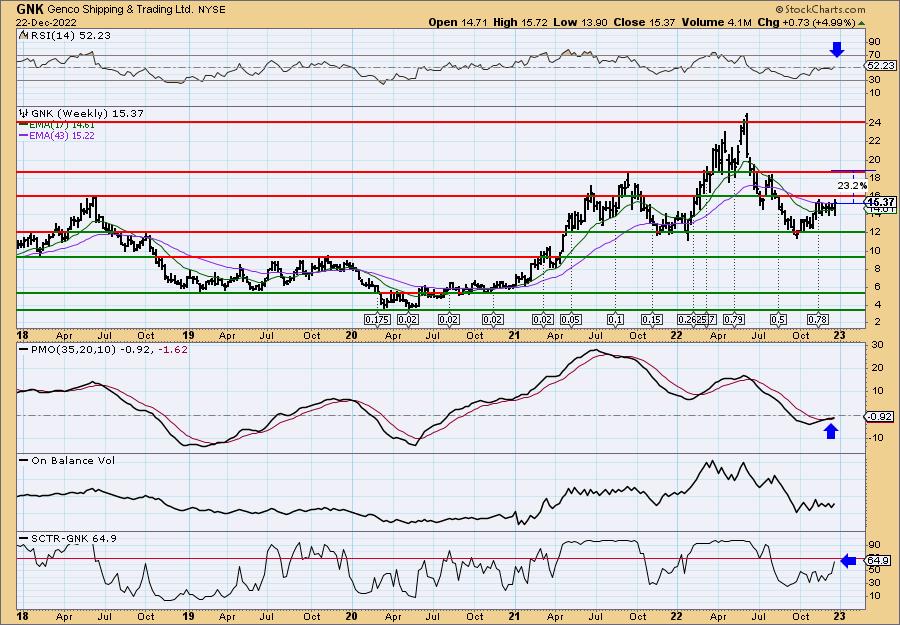Click the company name Genco Shipping & Trading Ltd.
The image size is (900, 625).
pos(122,10)
